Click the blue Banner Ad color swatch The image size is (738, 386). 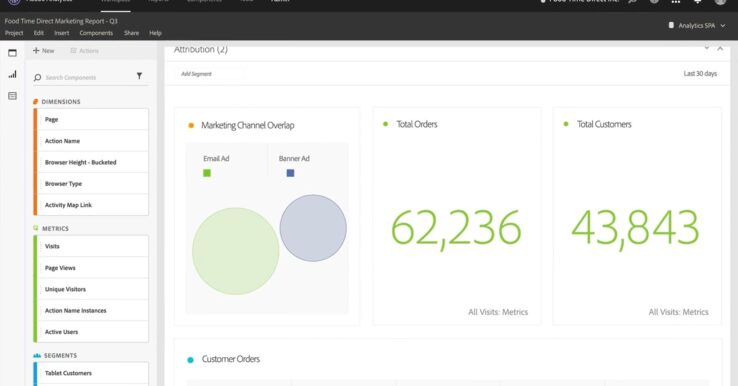290,173
